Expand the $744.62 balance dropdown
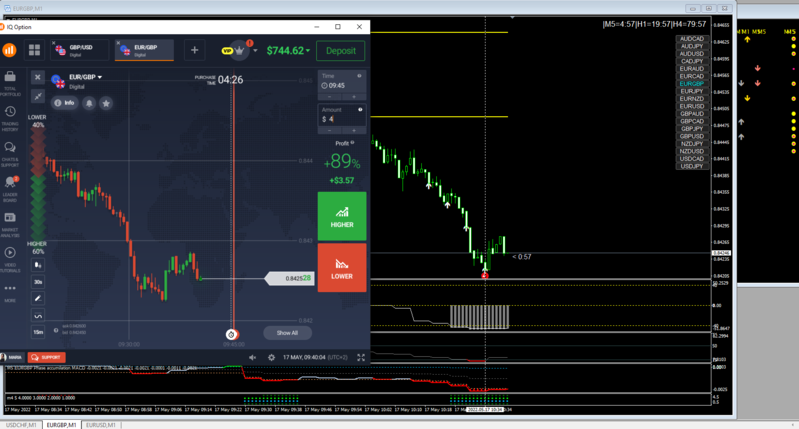799x429 pixels. coord(308,50)
